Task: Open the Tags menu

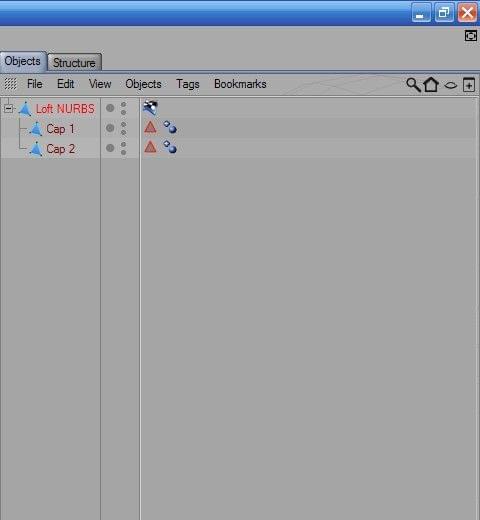Action: (188, 84)
